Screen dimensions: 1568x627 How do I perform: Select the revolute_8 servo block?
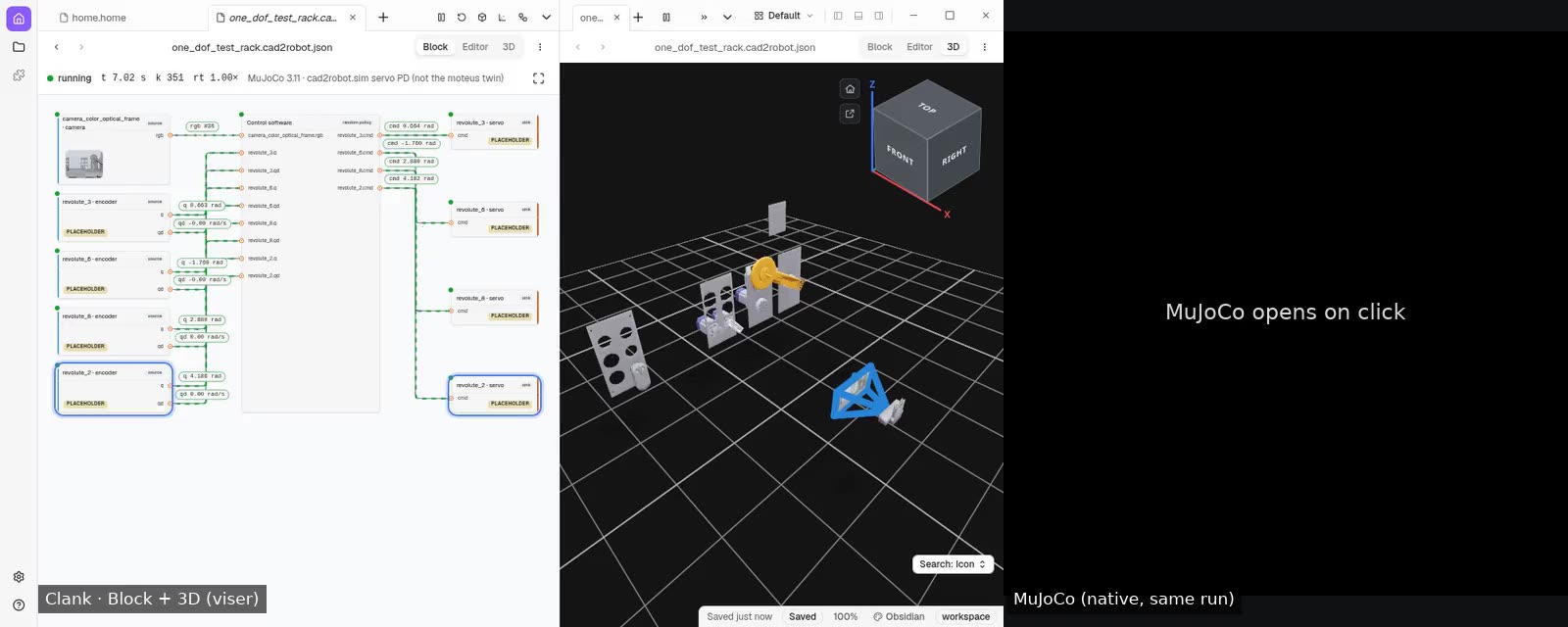[494, 307]
